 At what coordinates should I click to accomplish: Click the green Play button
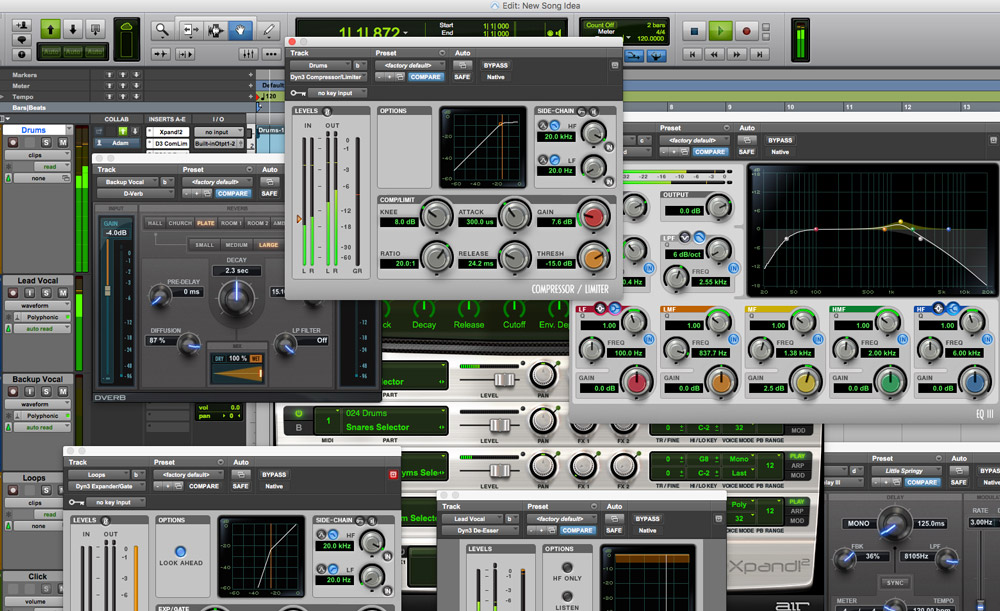click(x=720, y=31)
